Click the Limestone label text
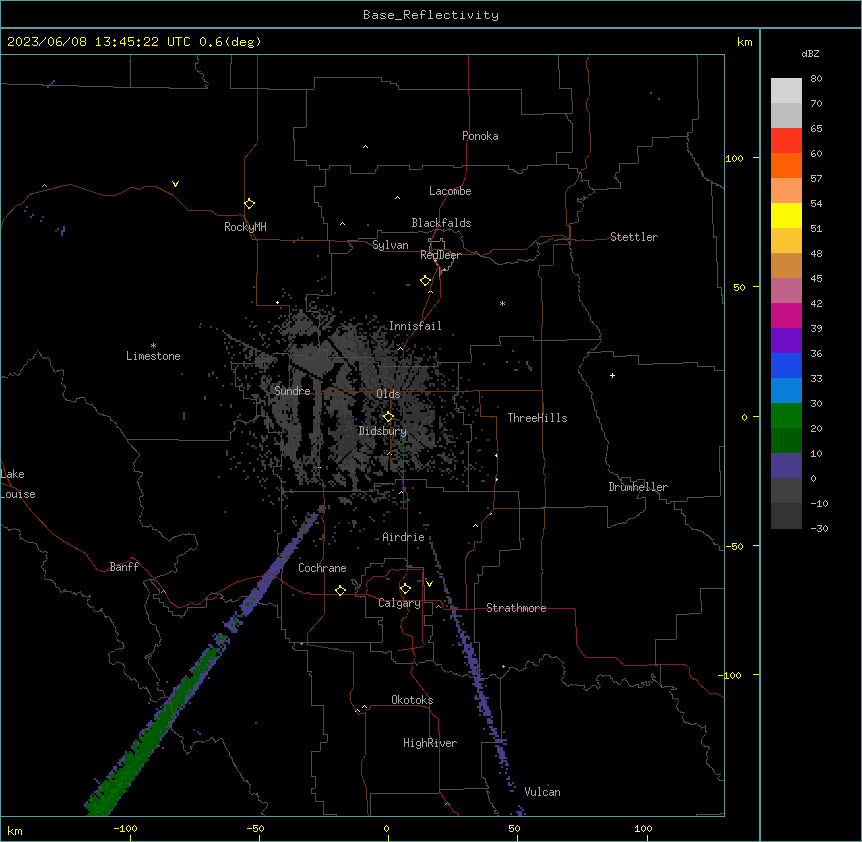 [153, 356]
